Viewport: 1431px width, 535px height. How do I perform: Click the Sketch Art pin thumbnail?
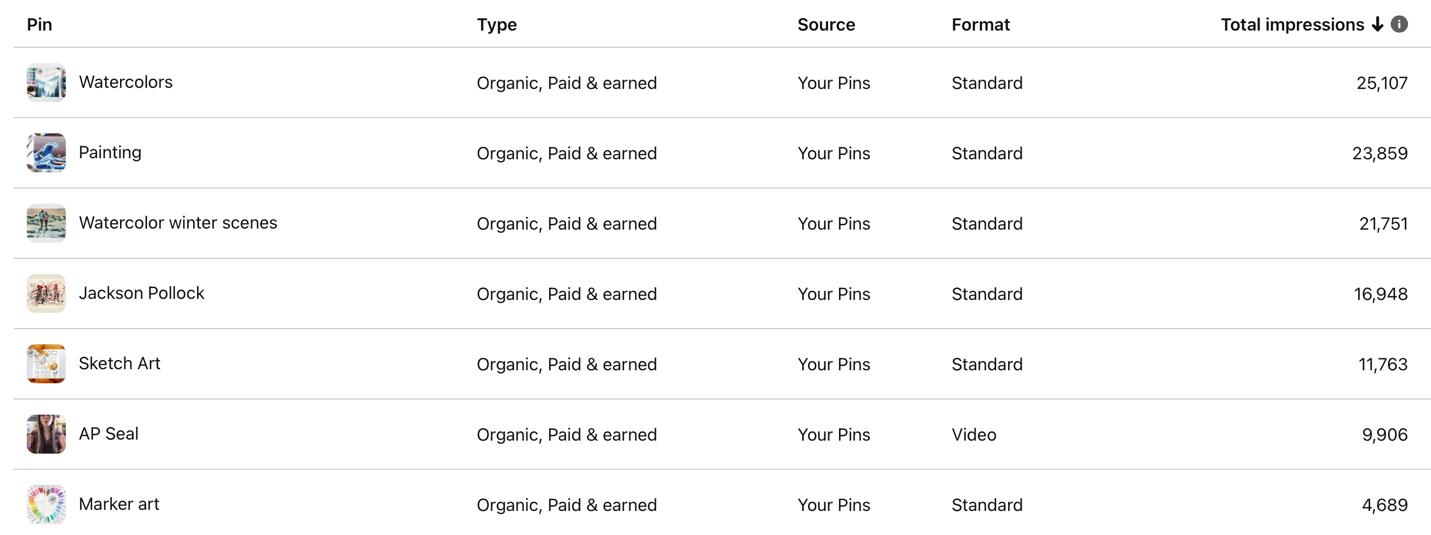coord(46,364)
